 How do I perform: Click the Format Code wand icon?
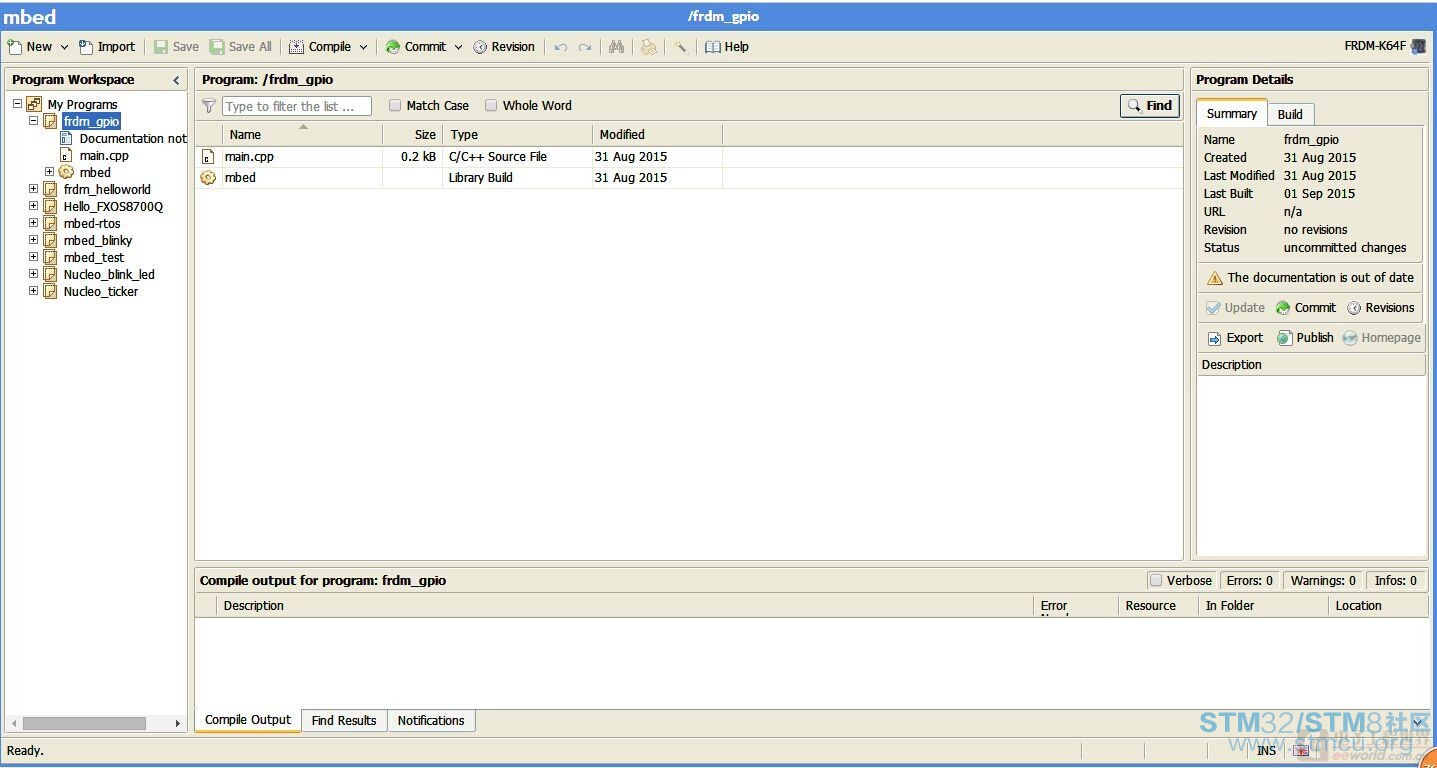tap(680, 47)
